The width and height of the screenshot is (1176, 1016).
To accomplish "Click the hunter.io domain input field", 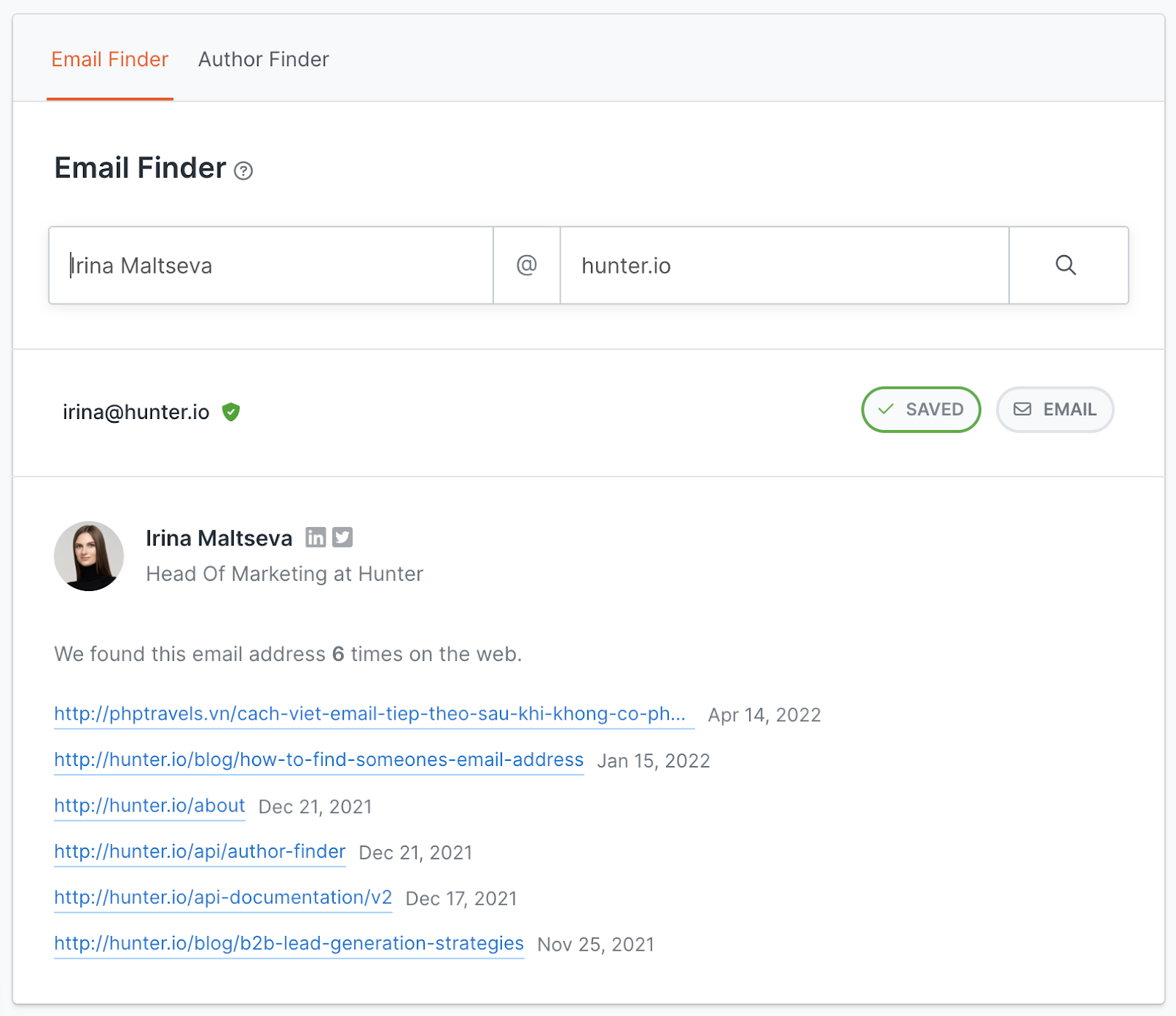I will pyautogui.click(x=784, y=265).
